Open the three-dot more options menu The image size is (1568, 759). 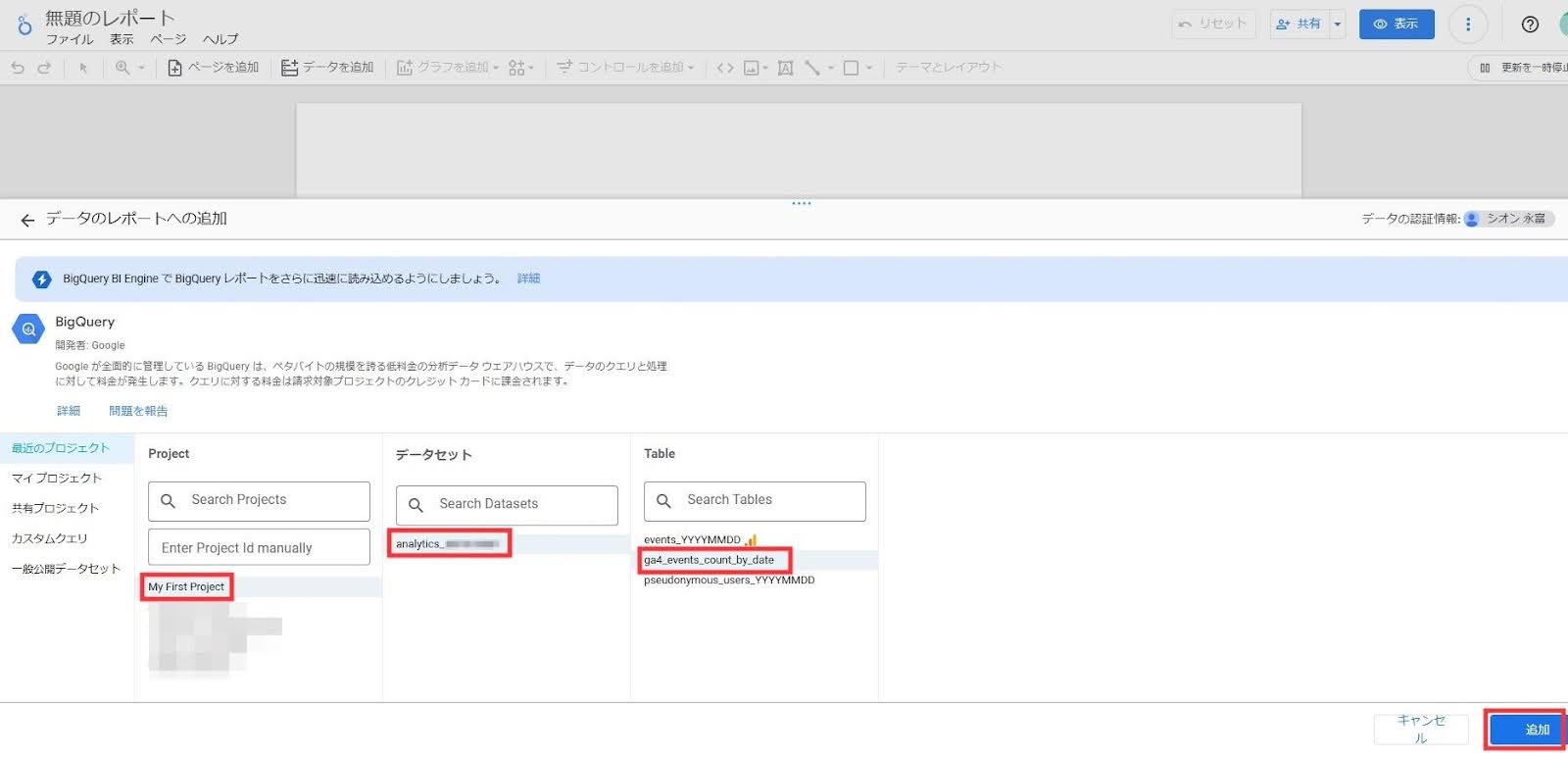(x=1467, y=25)
